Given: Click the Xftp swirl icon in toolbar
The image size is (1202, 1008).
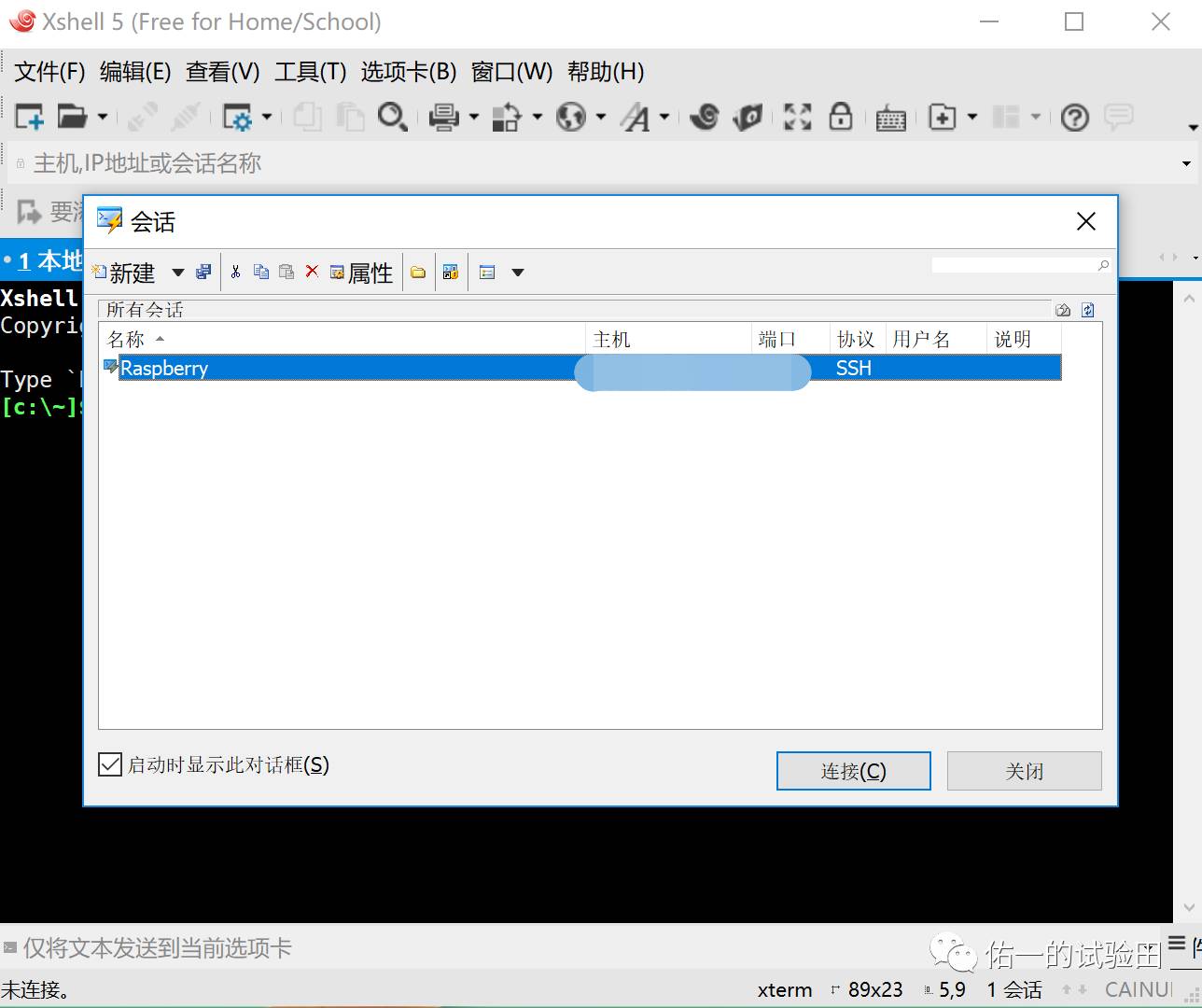Looking at the screenshot, I should [x=705, y=117].
